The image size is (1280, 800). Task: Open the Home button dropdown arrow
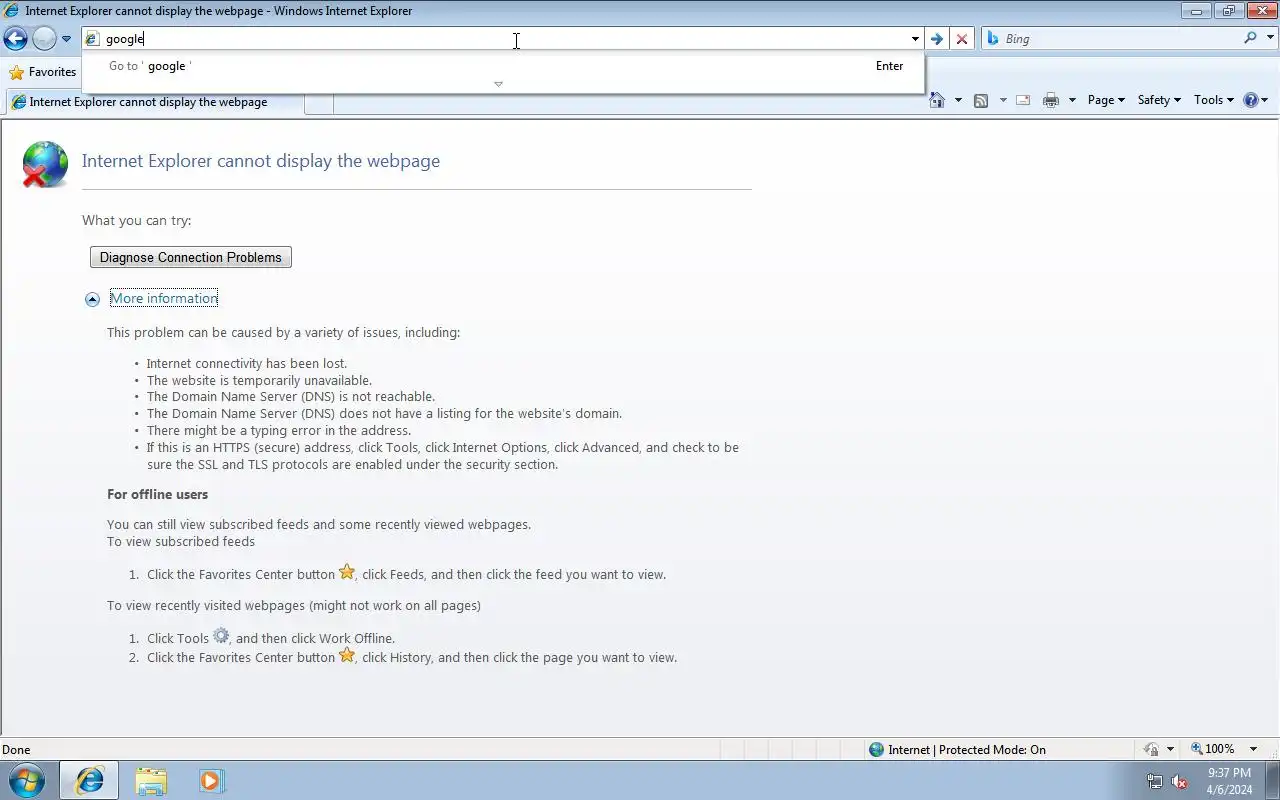pos(958,100)
